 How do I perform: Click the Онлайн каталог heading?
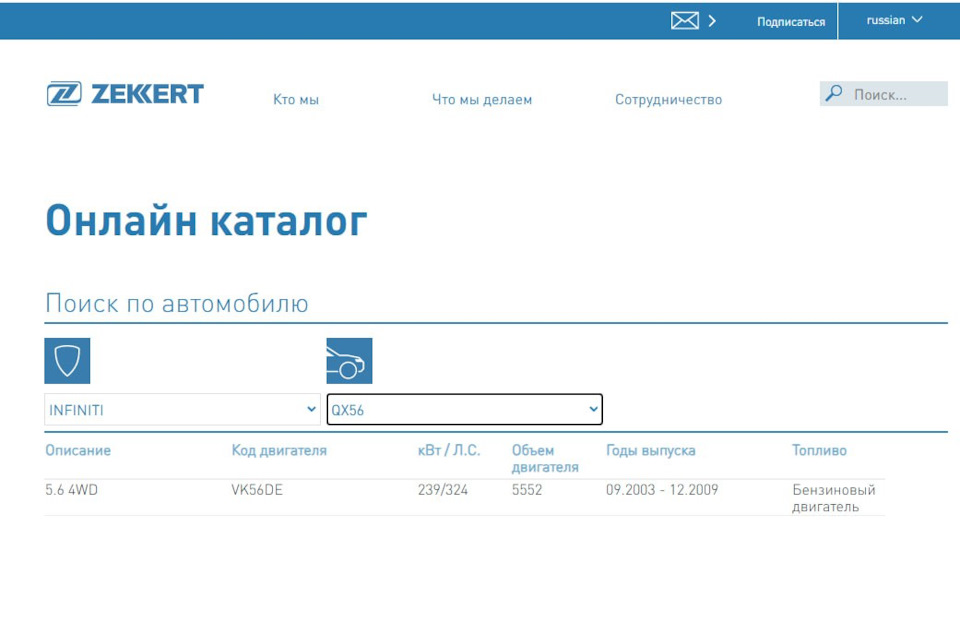point(206,220)
